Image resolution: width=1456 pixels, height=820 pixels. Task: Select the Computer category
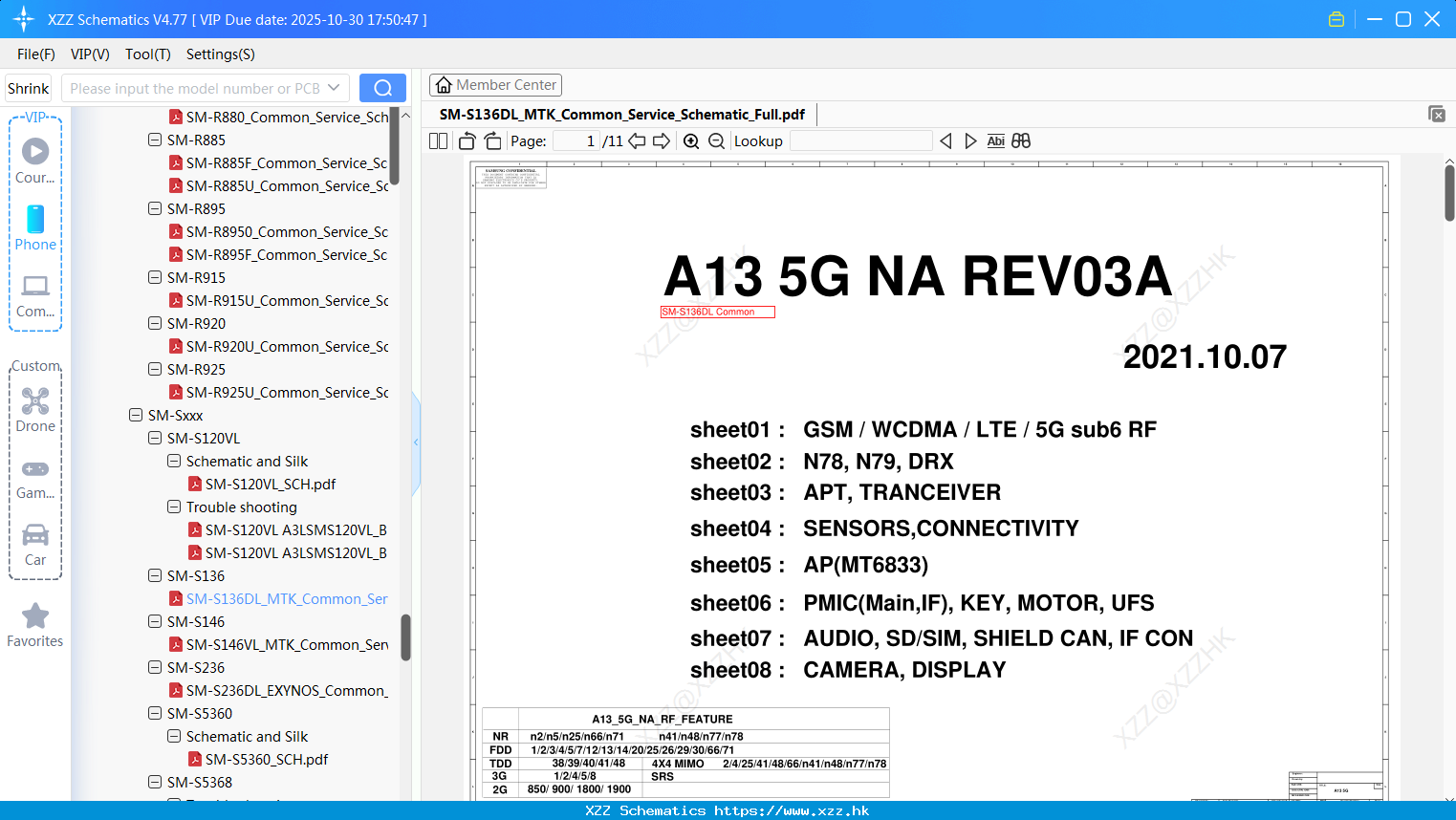click(x=35, y=295)
